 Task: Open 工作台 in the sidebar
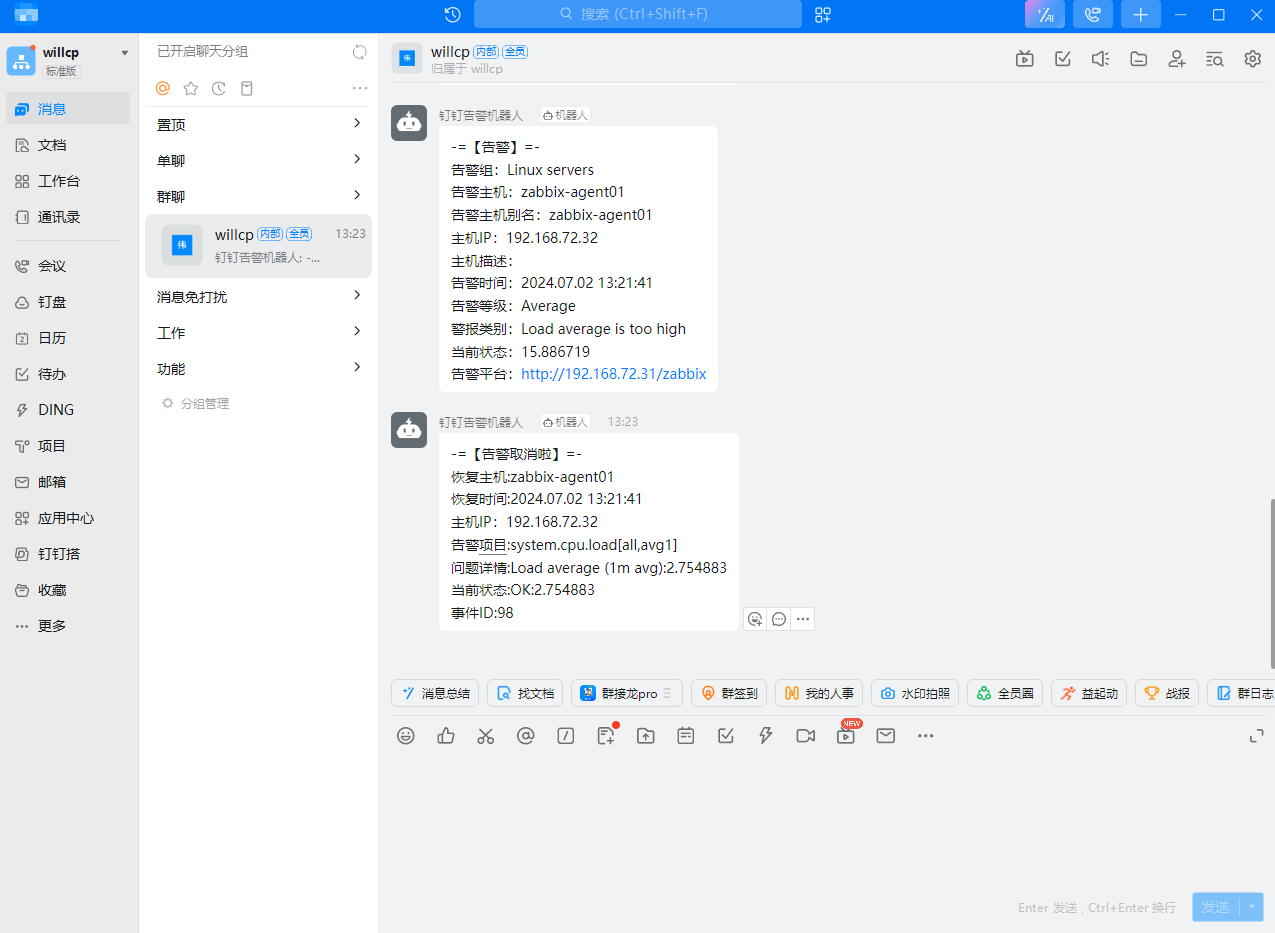68,181
